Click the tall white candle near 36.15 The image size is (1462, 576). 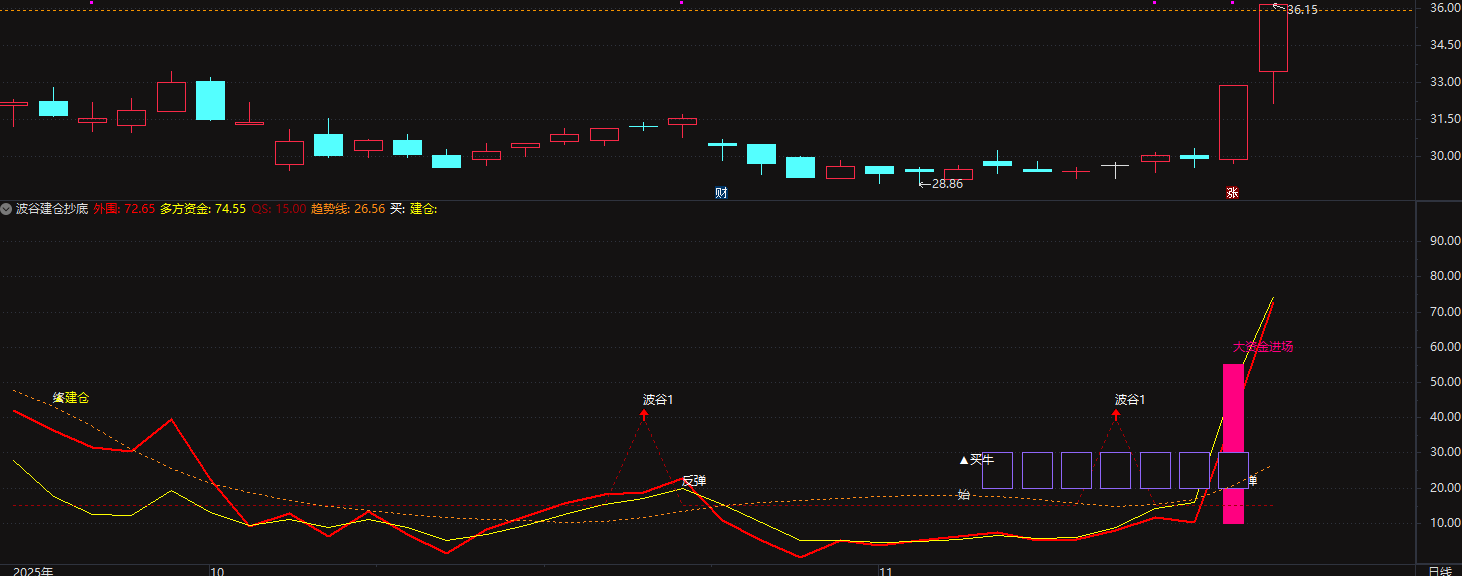1273,38
